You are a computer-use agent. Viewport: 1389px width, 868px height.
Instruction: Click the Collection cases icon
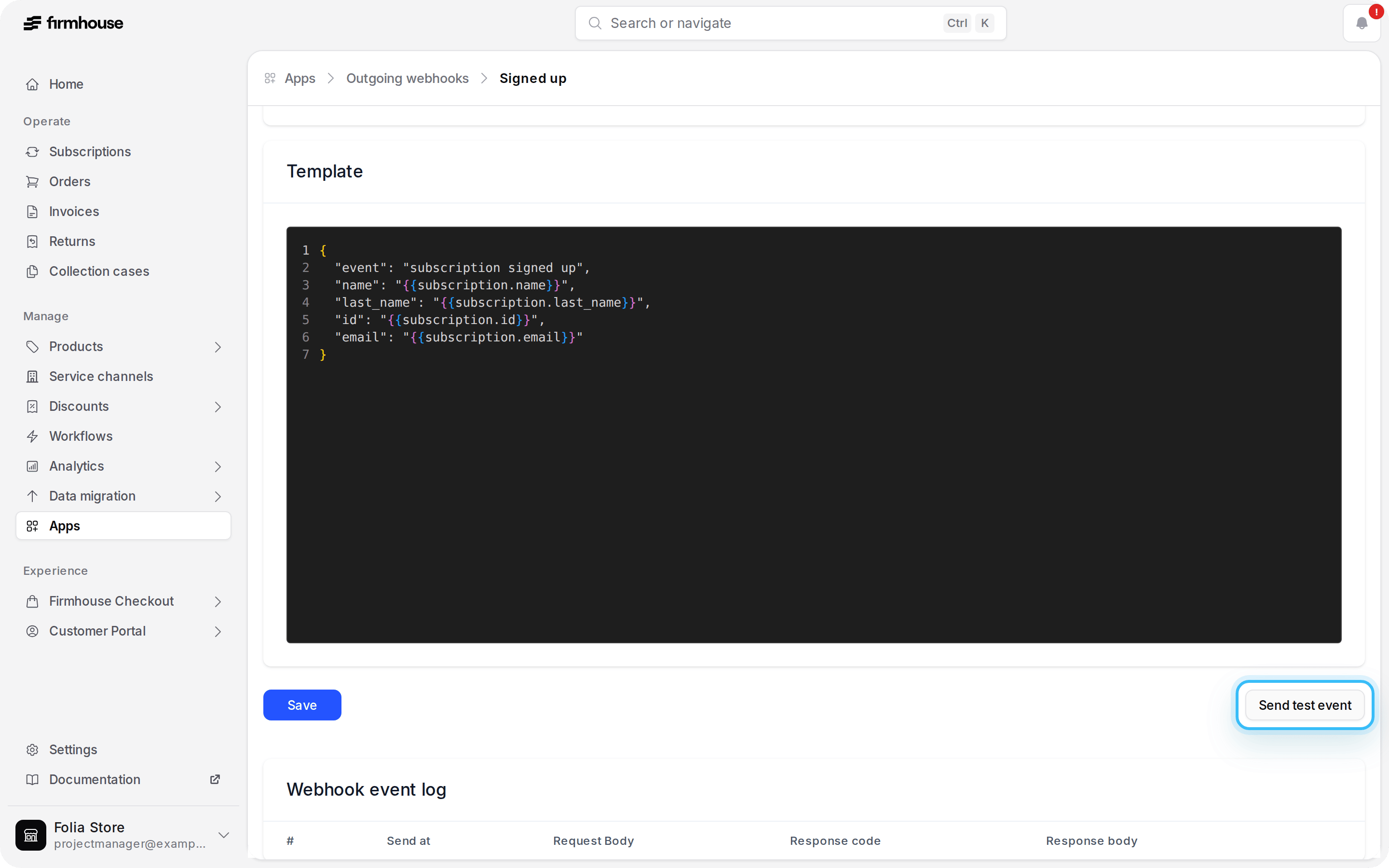pos(33,271)
